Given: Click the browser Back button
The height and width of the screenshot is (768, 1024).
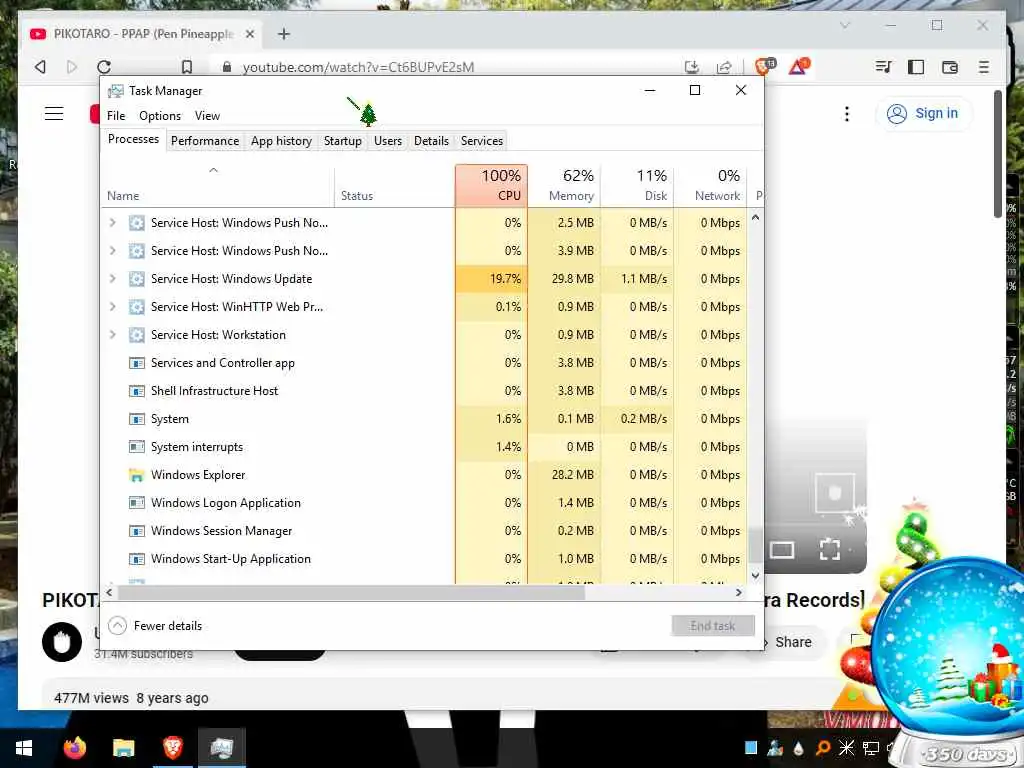Looking at the screenshot, I should coord(40,67).
